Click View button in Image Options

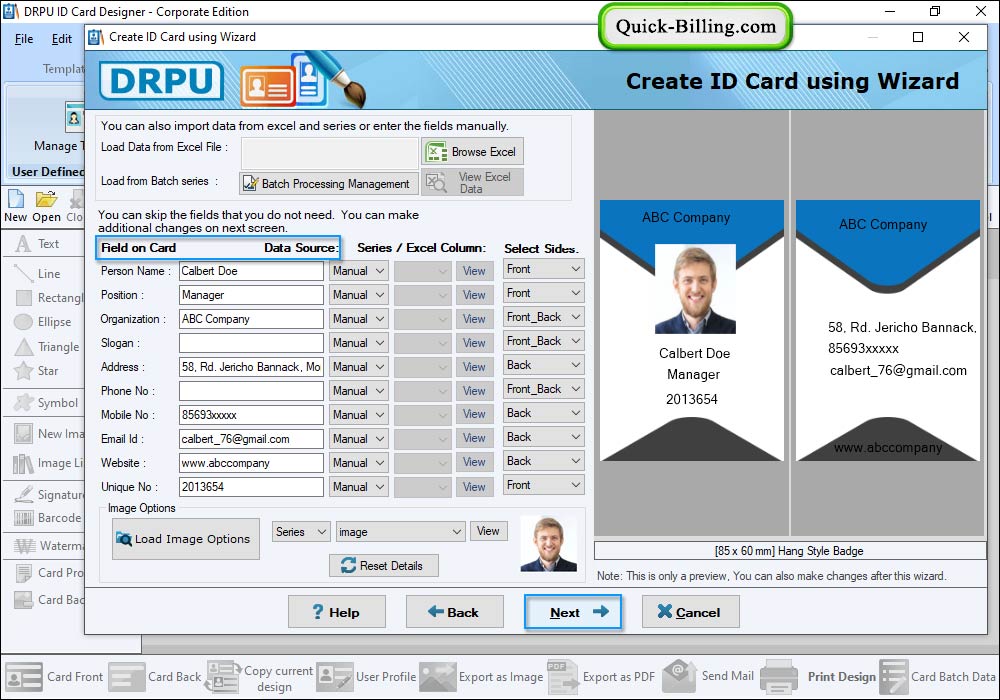[x=489, y=531]
